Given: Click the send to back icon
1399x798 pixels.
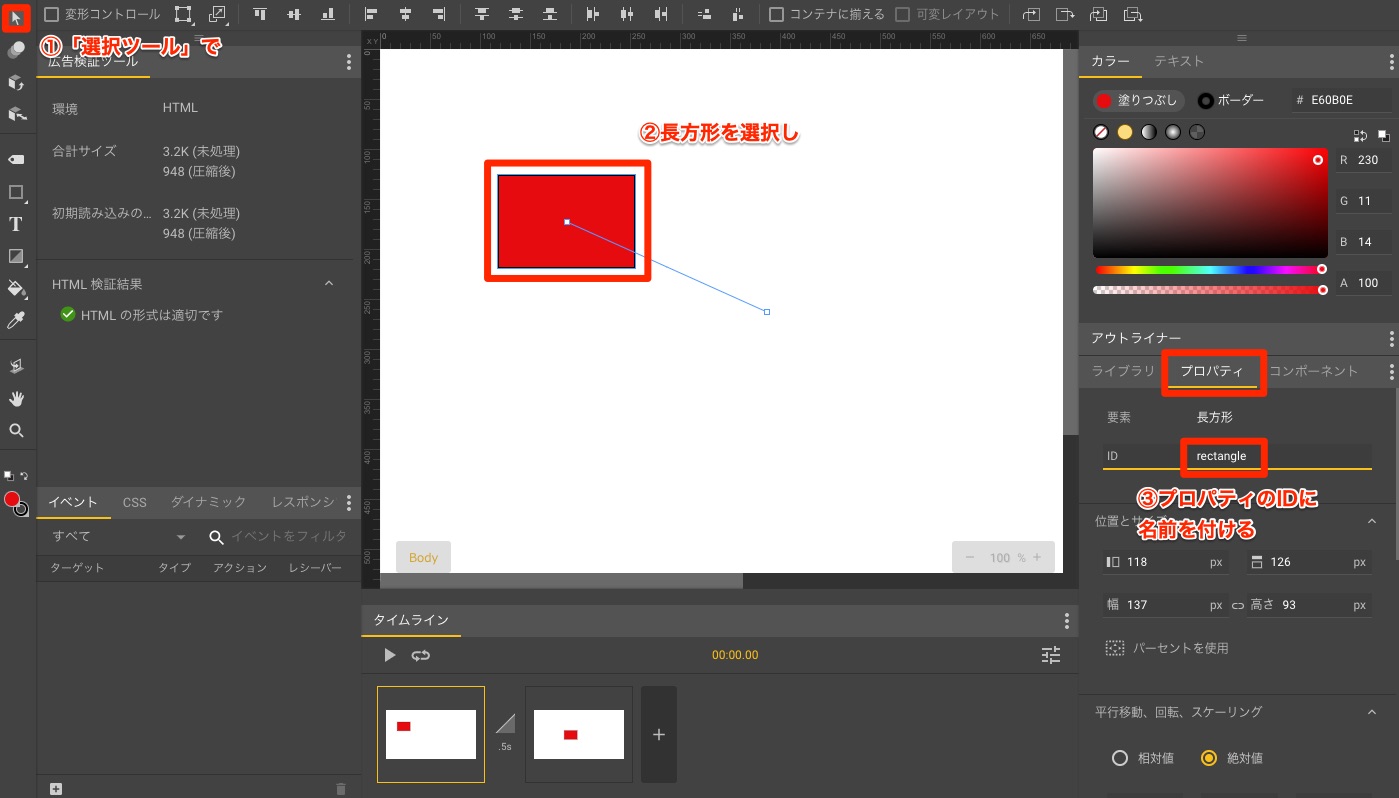Looking at the screenshot, I should click(1133, 14).
